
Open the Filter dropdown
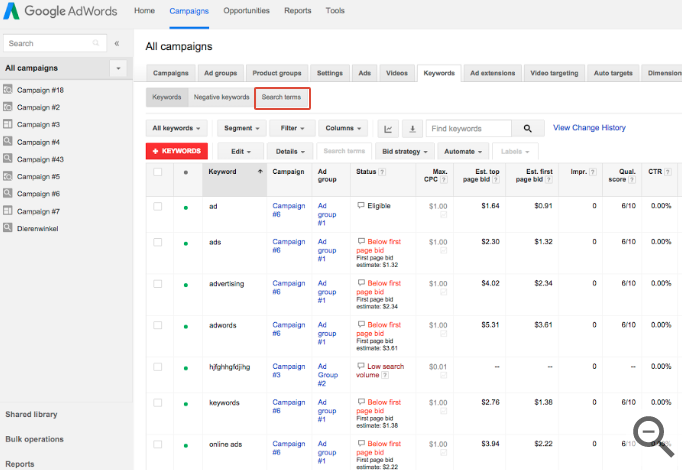(292, 128)
